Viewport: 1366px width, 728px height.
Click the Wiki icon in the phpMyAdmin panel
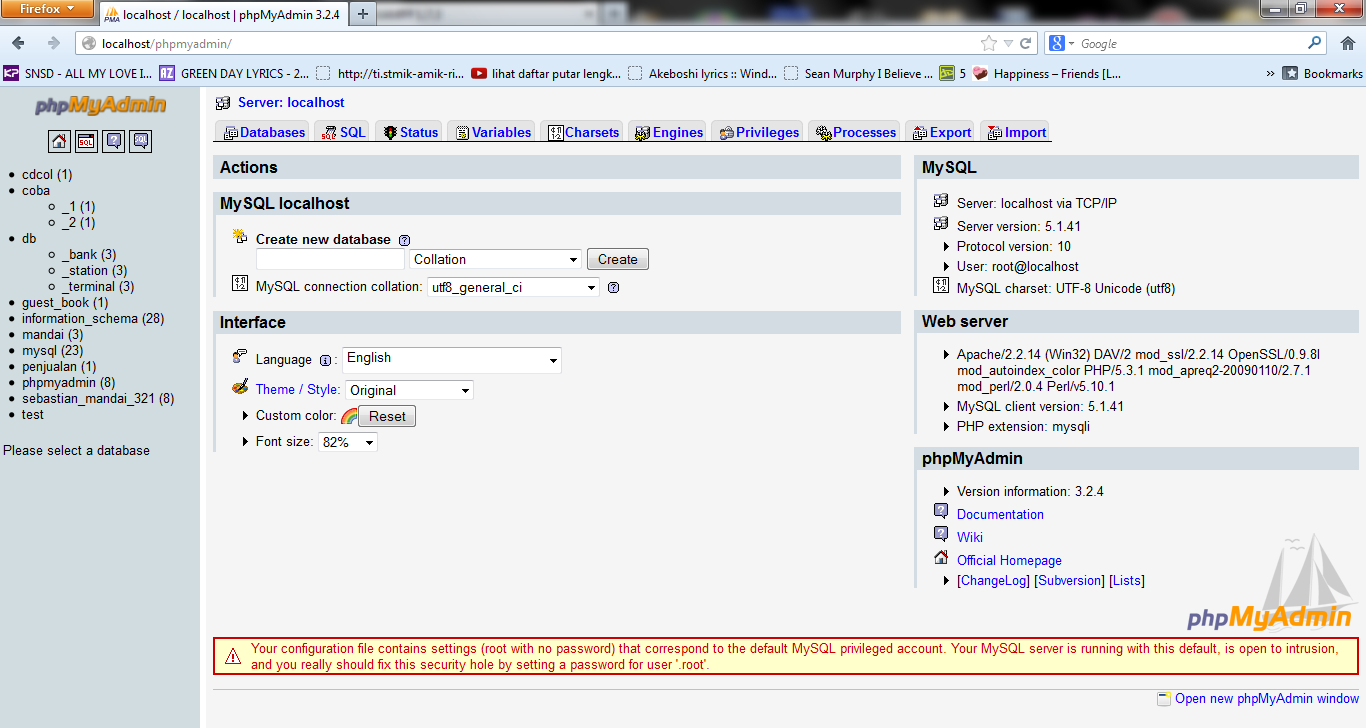coord(940,533)
